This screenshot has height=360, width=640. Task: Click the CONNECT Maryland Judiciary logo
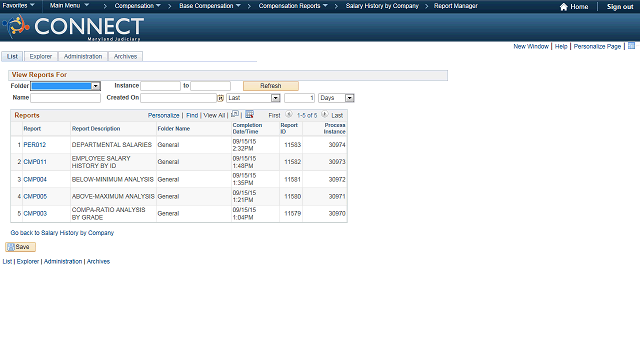click(73, 27)
